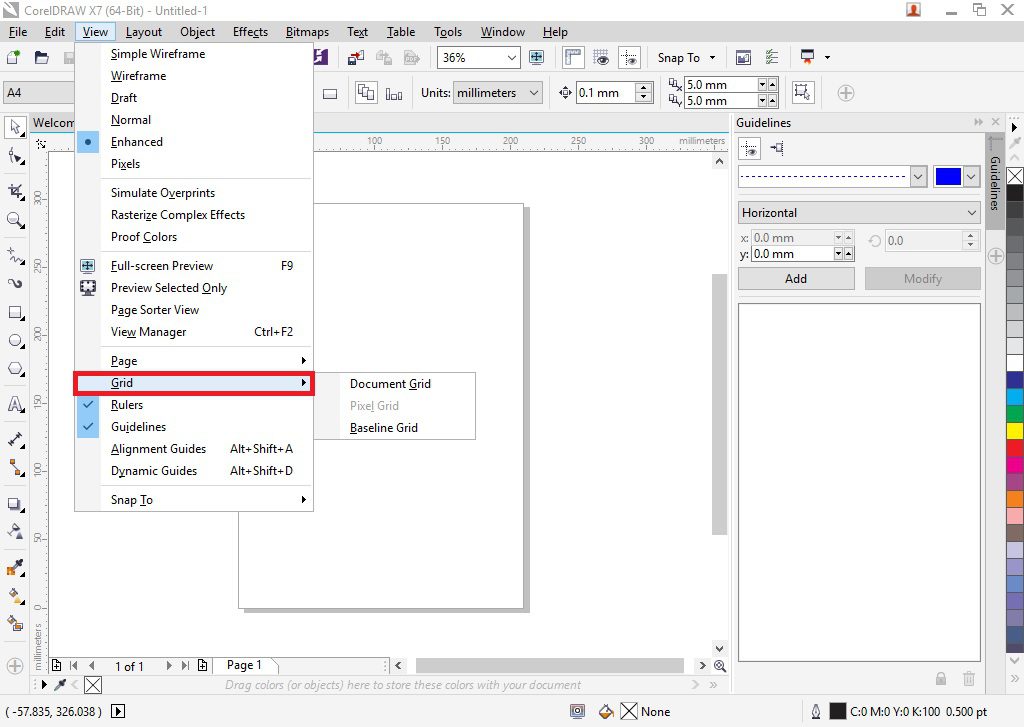Click the Open folder icon

42,57
